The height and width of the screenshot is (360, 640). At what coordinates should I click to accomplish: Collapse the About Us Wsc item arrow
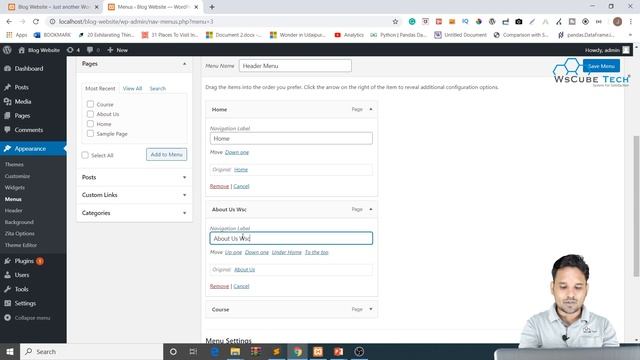point(371,209)
